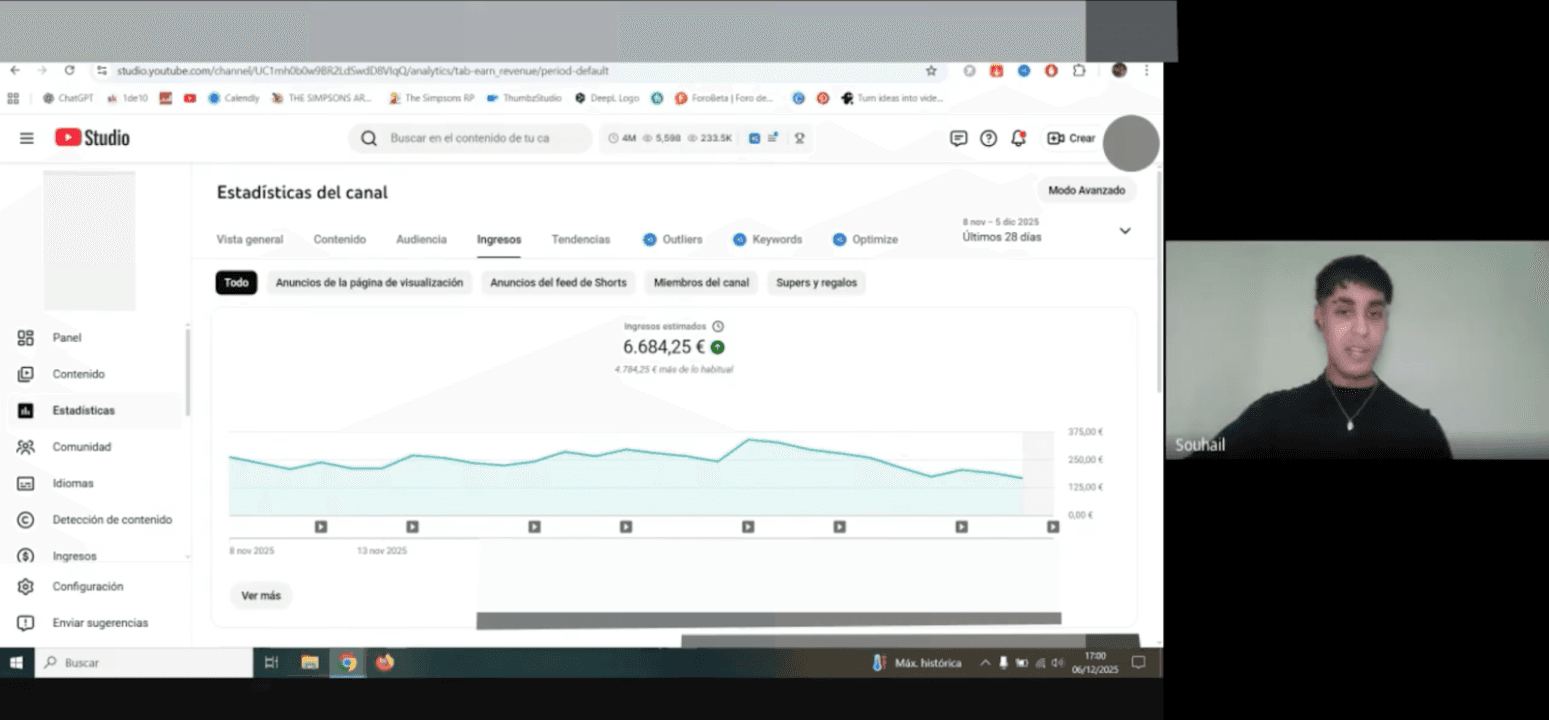Click the first video marker under chart
Image resolution: width=1549 pixels, height=720 pixels.
tap(321, 527)
